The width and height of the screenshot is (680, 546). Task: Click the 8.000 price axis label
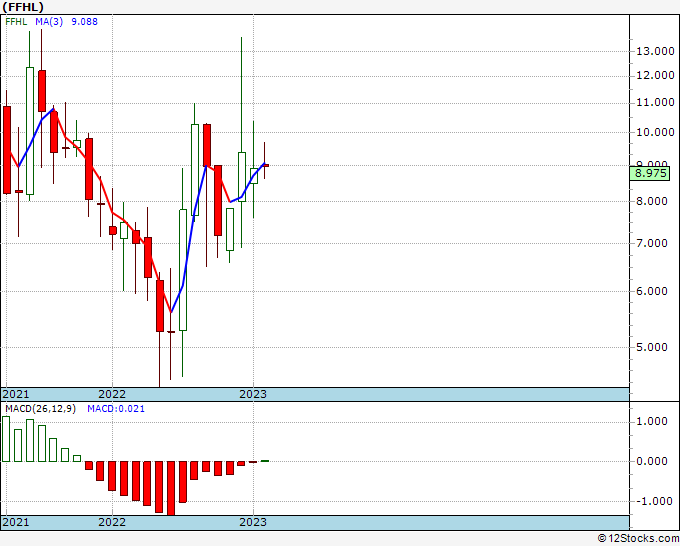(x=651, y=201)
